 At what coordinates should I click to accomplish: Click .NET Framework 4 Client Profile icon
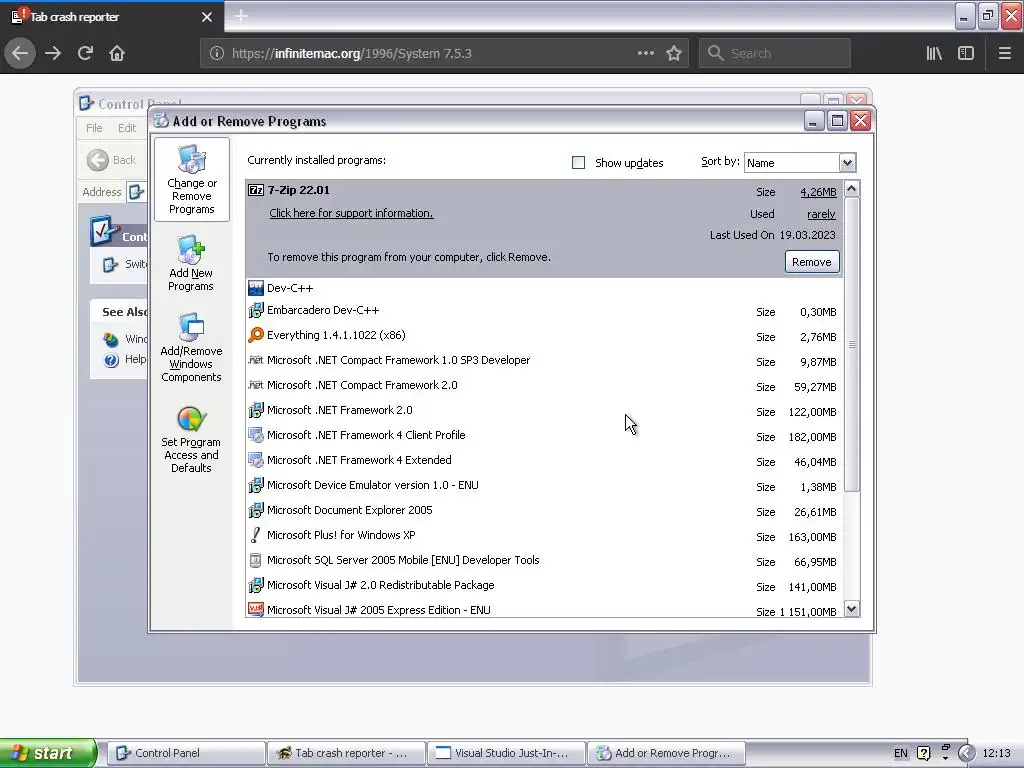256,435
